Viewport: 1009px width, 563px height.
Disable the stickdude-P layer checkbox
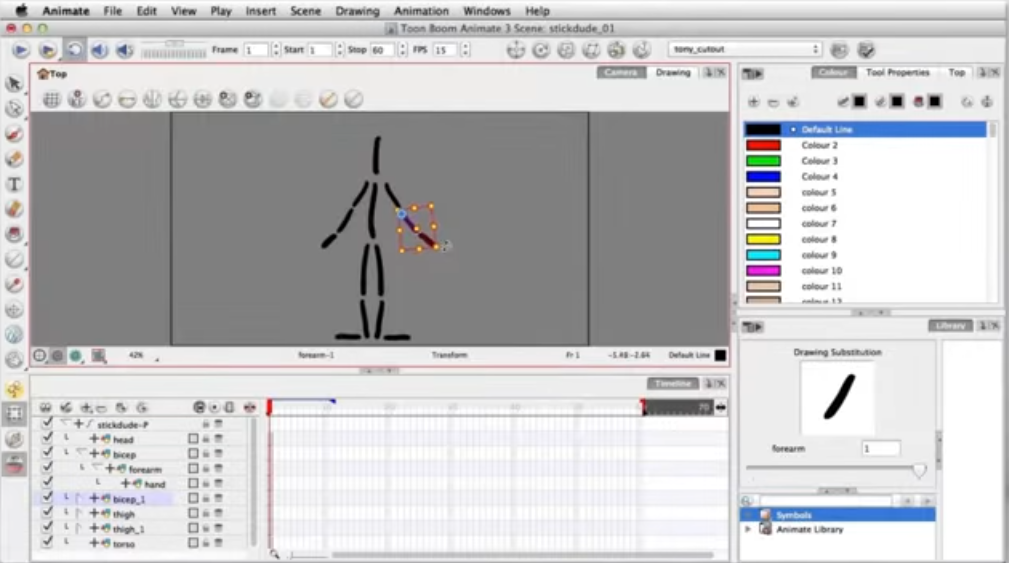[47, 423]
